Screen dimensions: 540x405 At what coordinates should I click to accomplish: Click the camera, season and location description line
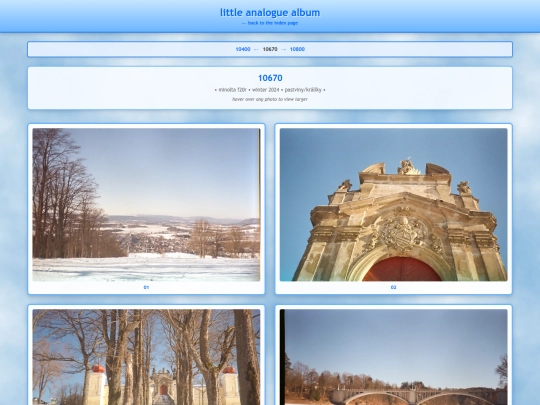[x=270, y=90]
